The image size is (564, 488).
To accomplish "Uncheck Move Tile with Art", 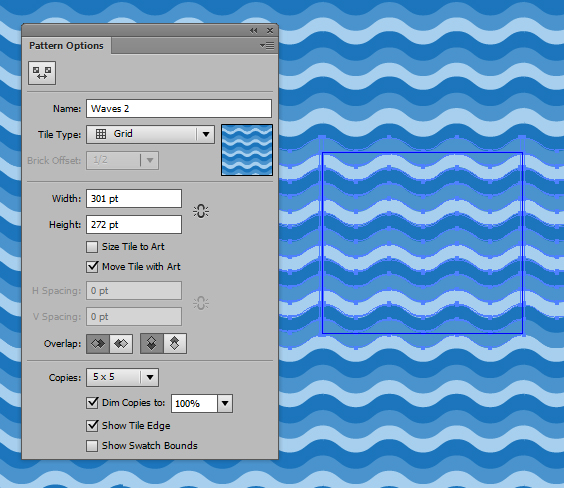I will point(92,267).
